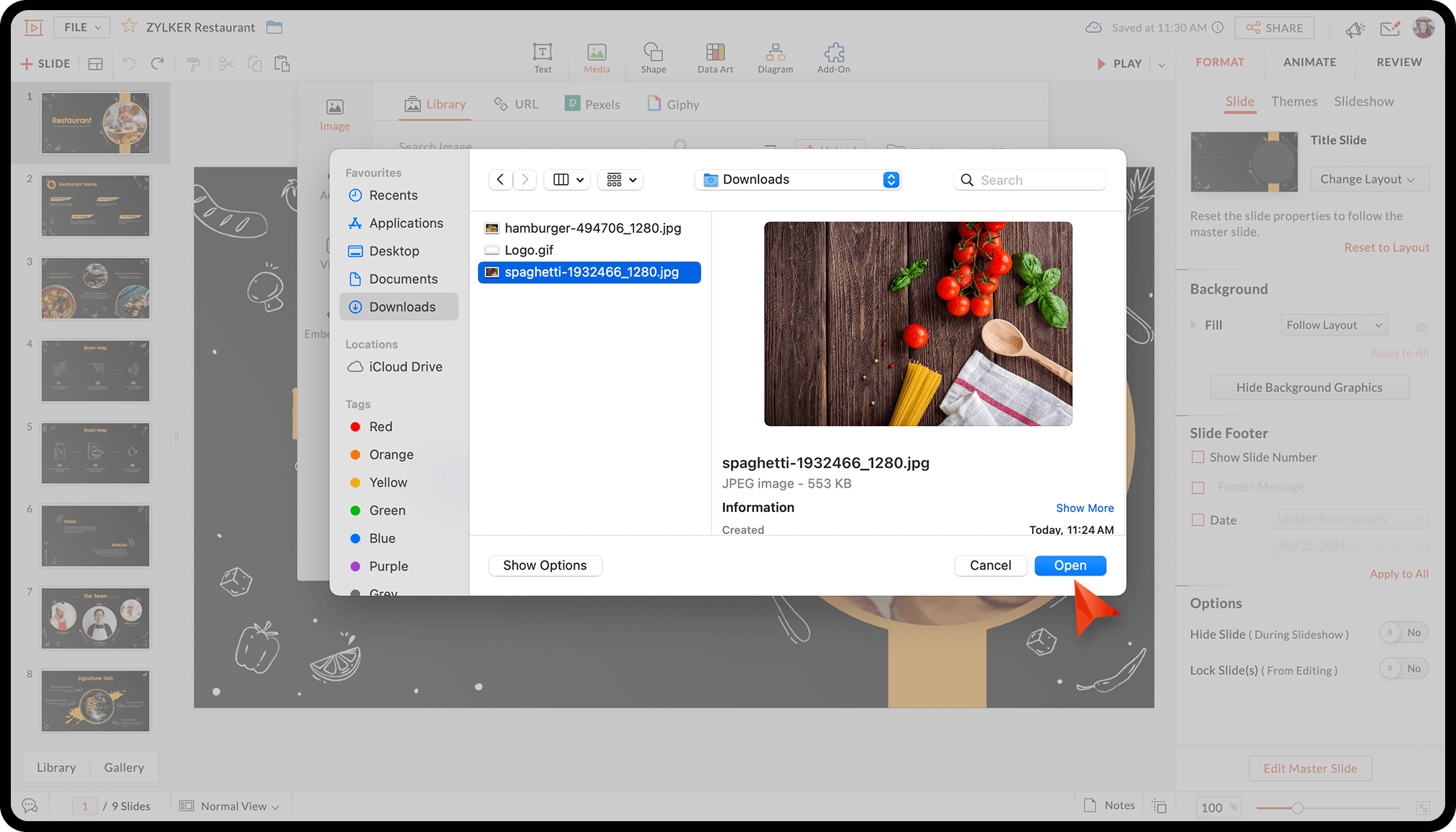Open the Shape tool
Screen dimensions: 1456x832
pos(653,53)
